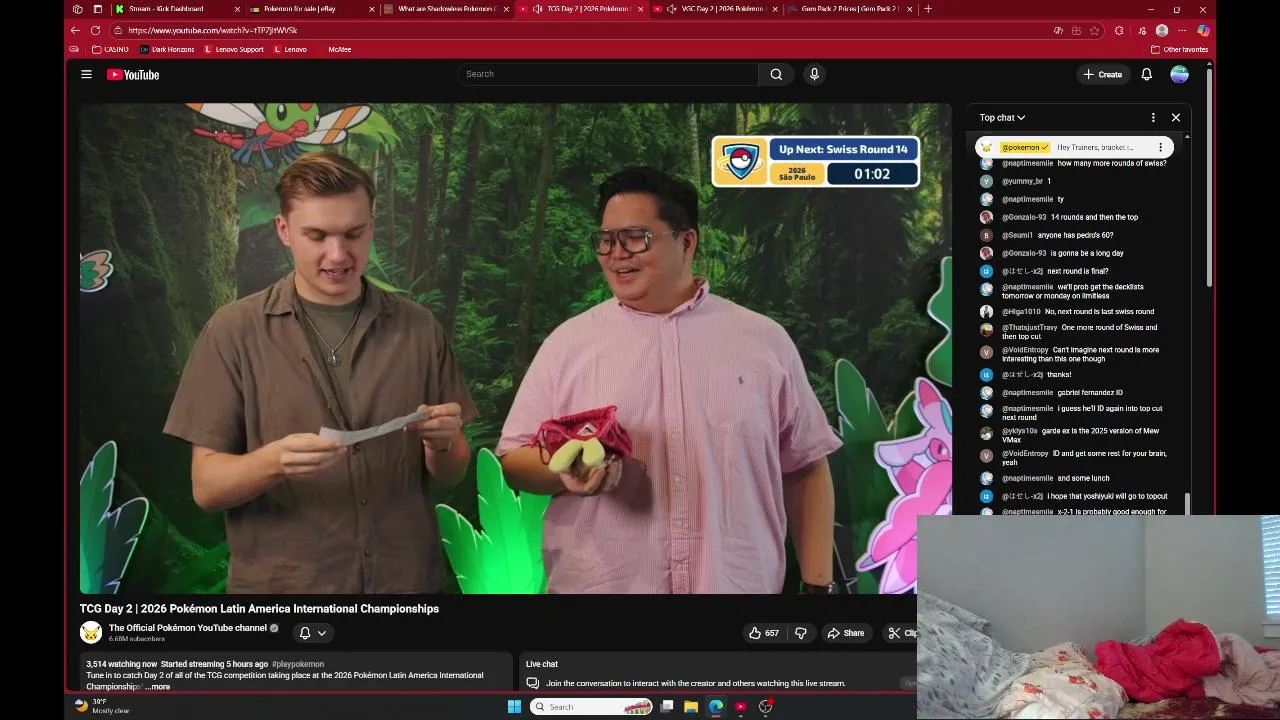This screenshot has height=720, width=1280.
Task: Click the Pokémon channel avatar
Action: 91,632
